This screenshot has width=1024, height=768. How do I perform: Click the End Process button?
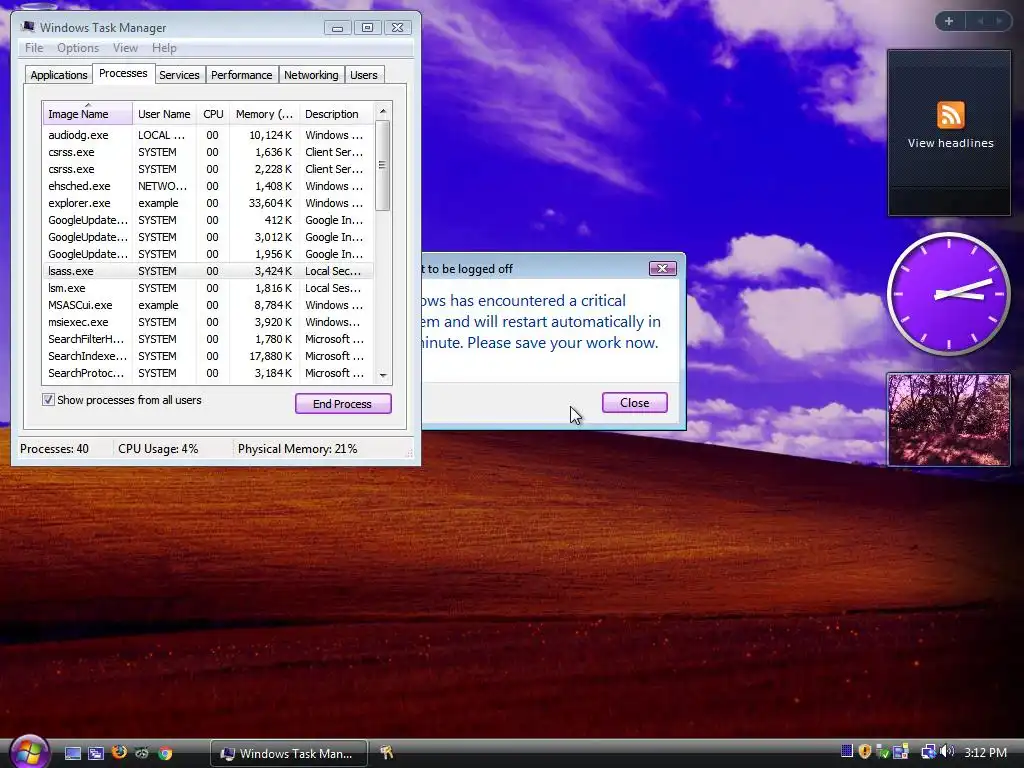[343, 404]
